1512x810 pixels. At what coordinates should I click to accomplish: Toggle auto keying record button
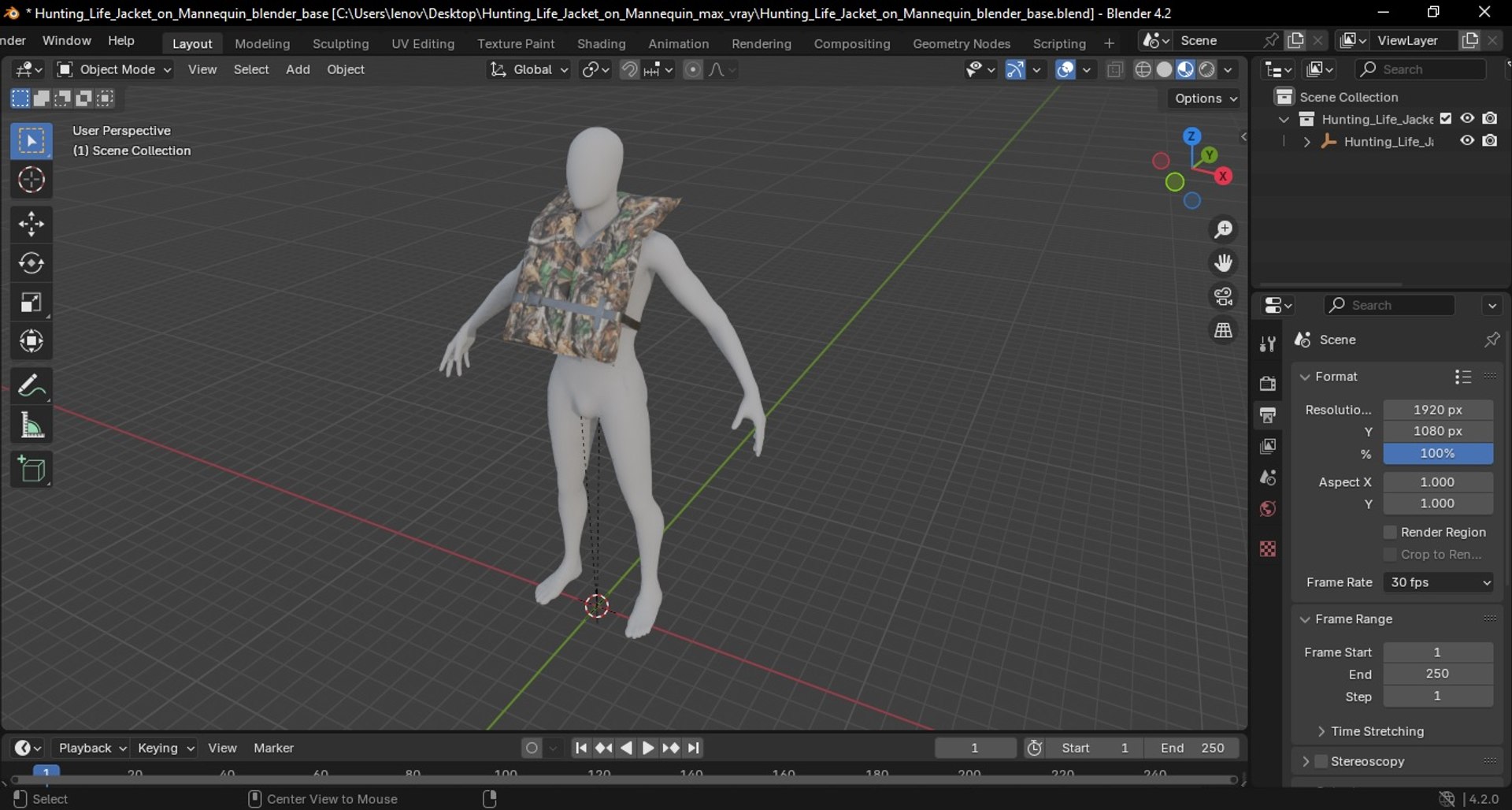tap(532, 748)
